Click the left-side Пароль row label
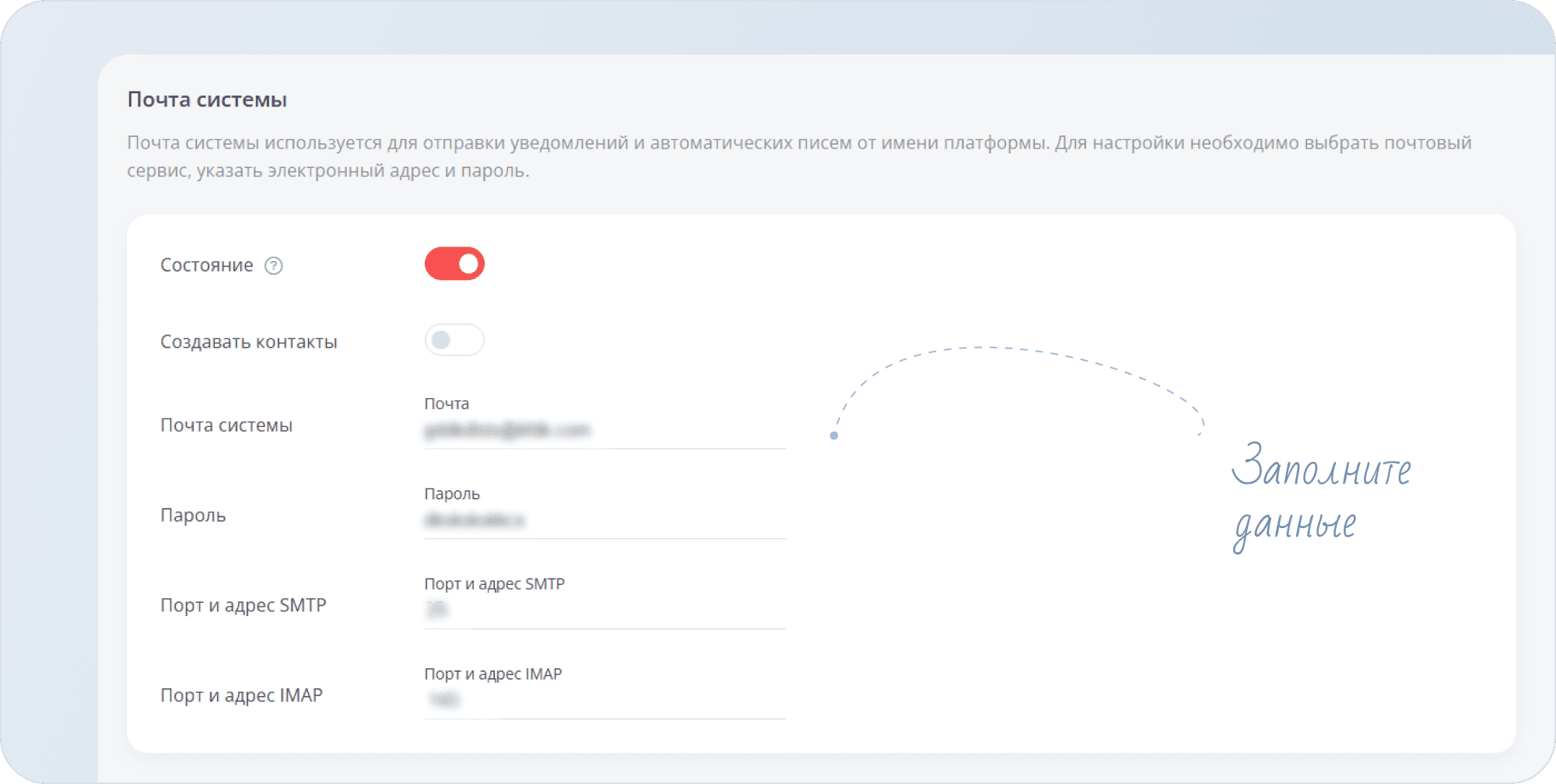The image size is (1556, 784). [192, 516]
